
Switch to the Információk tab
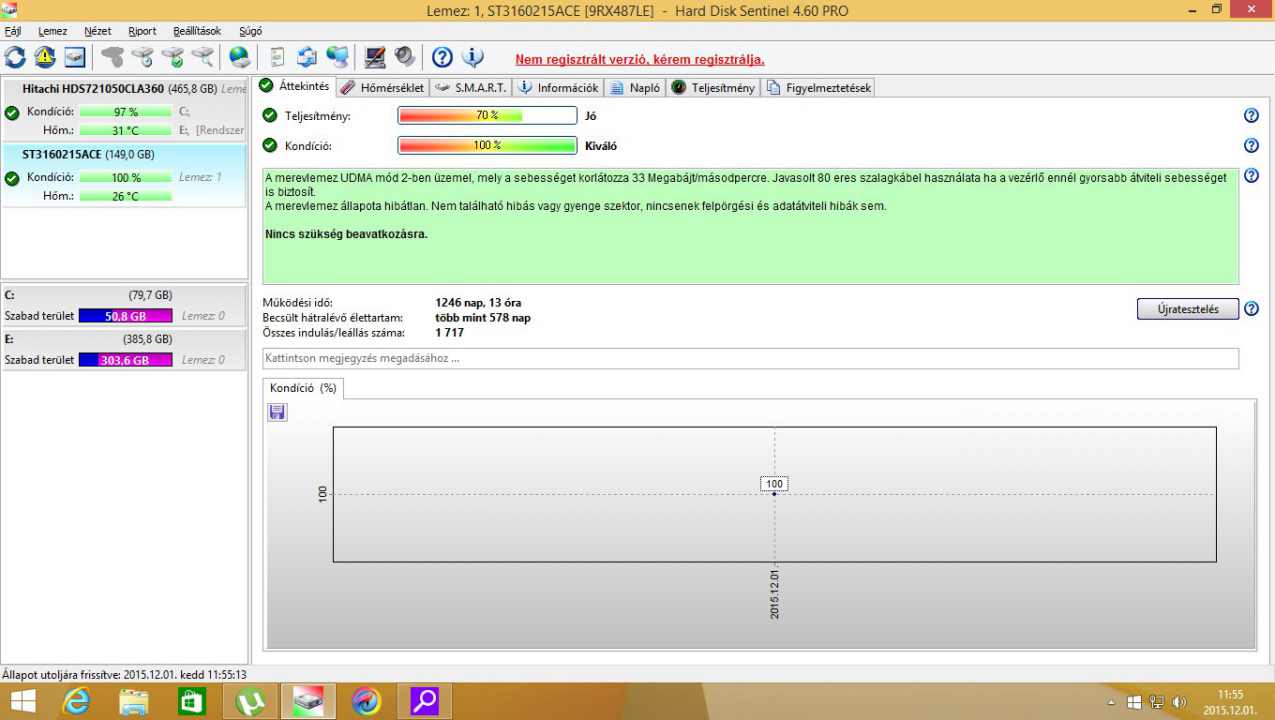tap(558, 88)
